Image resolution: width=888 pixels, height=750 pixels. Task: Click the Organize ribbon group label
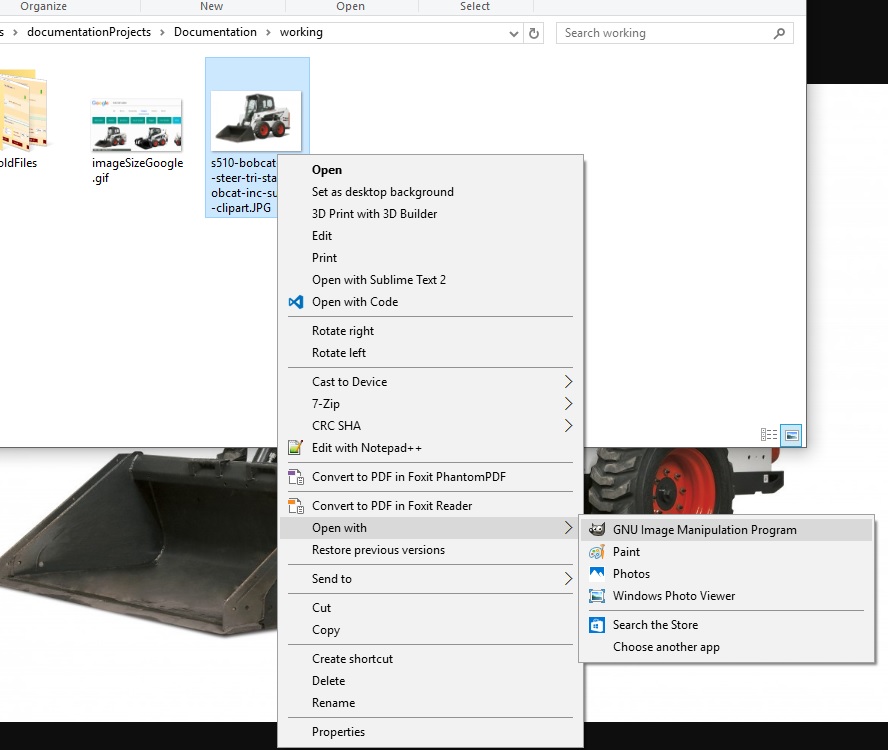44,6
